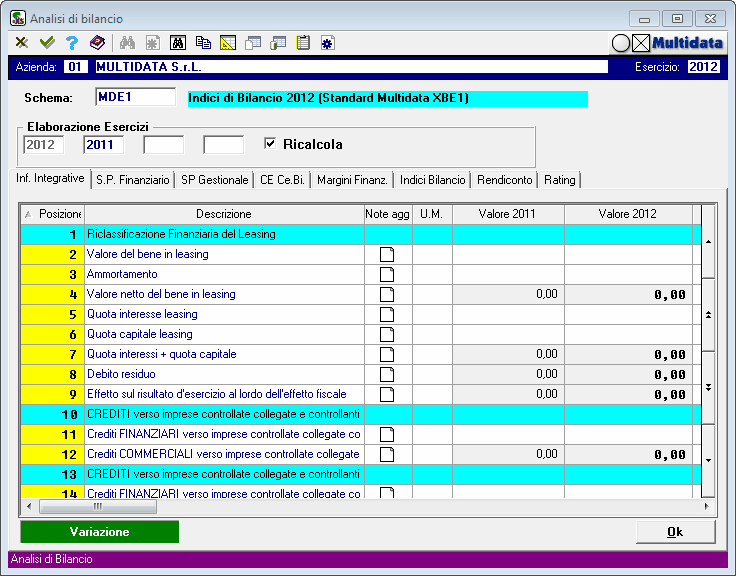The height and width of the screenshot is (576, 736).
Task: Click the horizontal scrollbar thumb
Action: tap(98, 506)
